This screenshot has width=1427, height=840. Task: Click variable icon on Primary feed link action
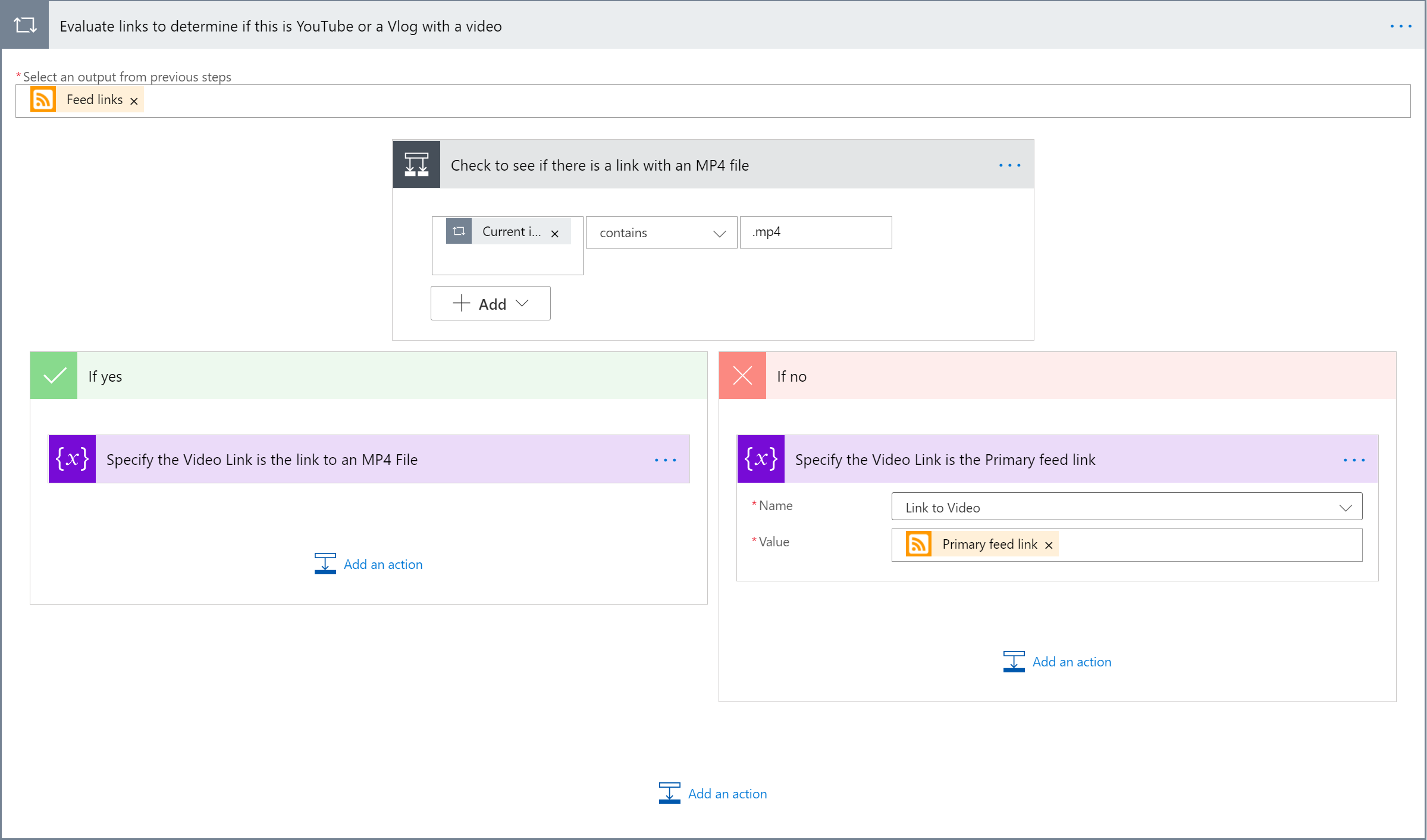pyautogui.click(x=761, y=459)
